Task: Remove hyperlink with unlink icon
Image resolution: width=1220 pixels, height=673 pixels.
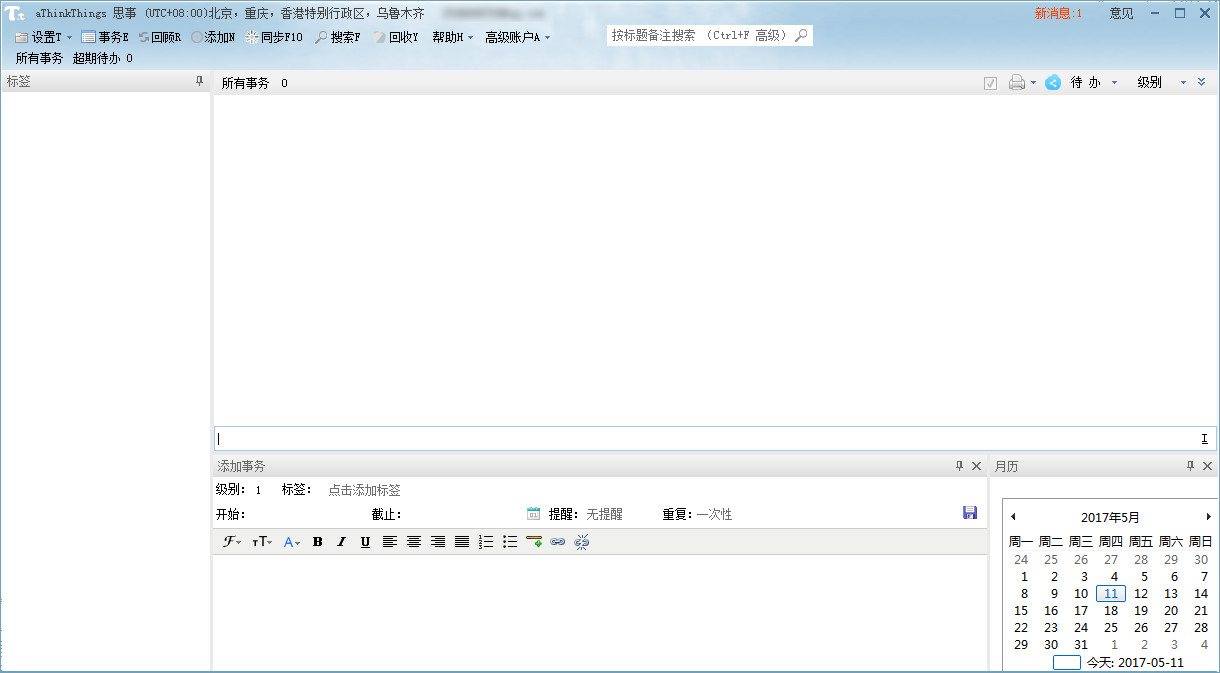Action: point(582,542)
